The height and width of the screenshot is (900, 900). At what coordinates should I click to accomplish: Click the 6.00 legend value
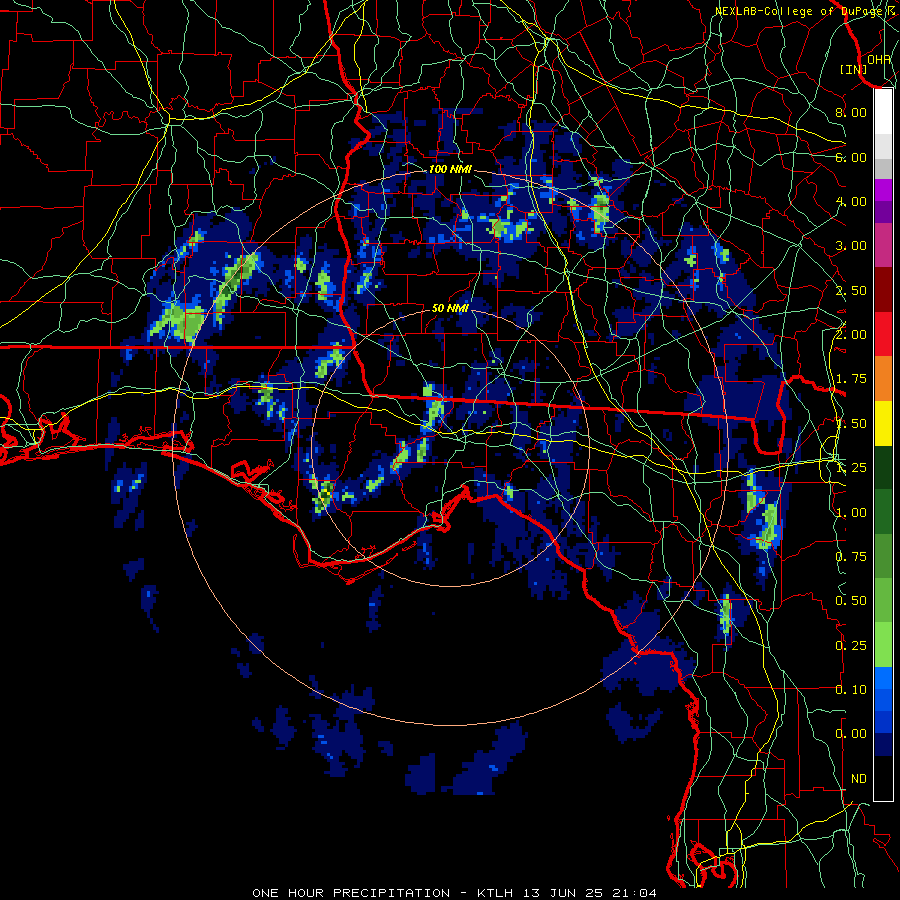point(851,157)
